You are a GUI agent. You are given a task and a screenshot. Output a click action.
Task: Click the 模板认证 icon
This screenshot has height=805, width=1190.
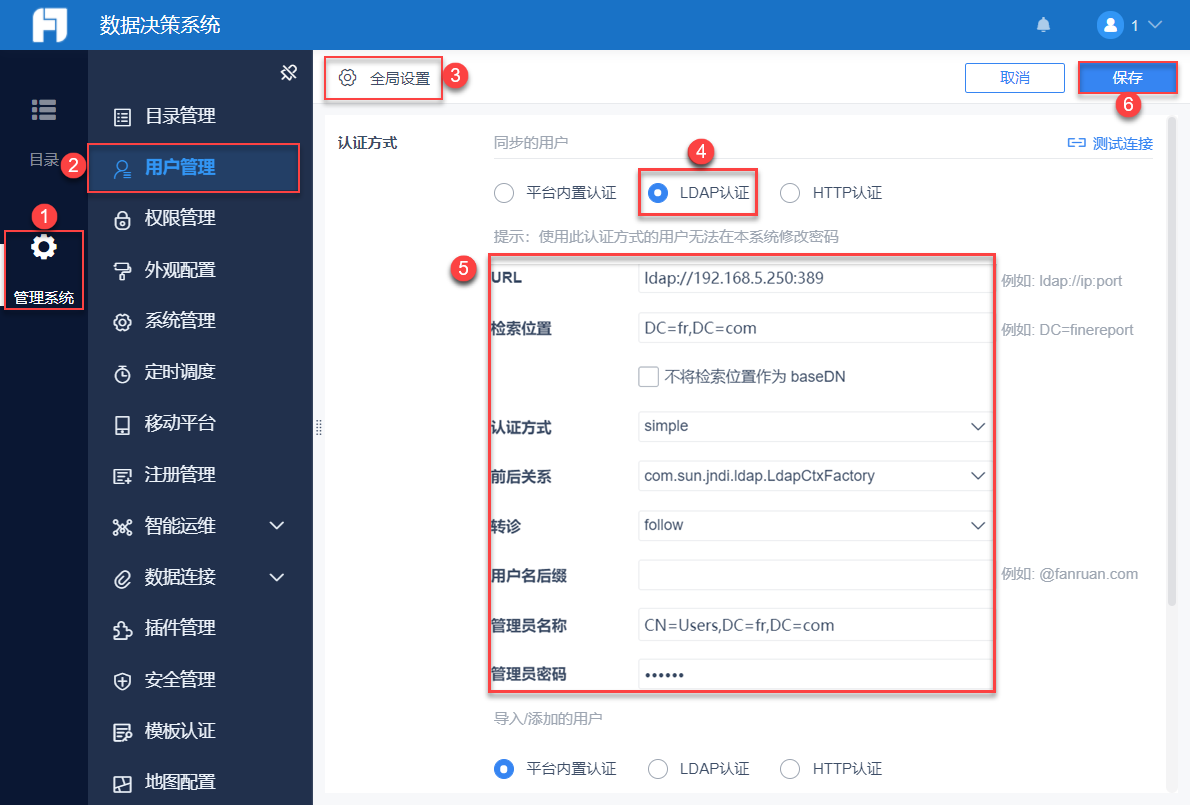(x=122, y=732)
